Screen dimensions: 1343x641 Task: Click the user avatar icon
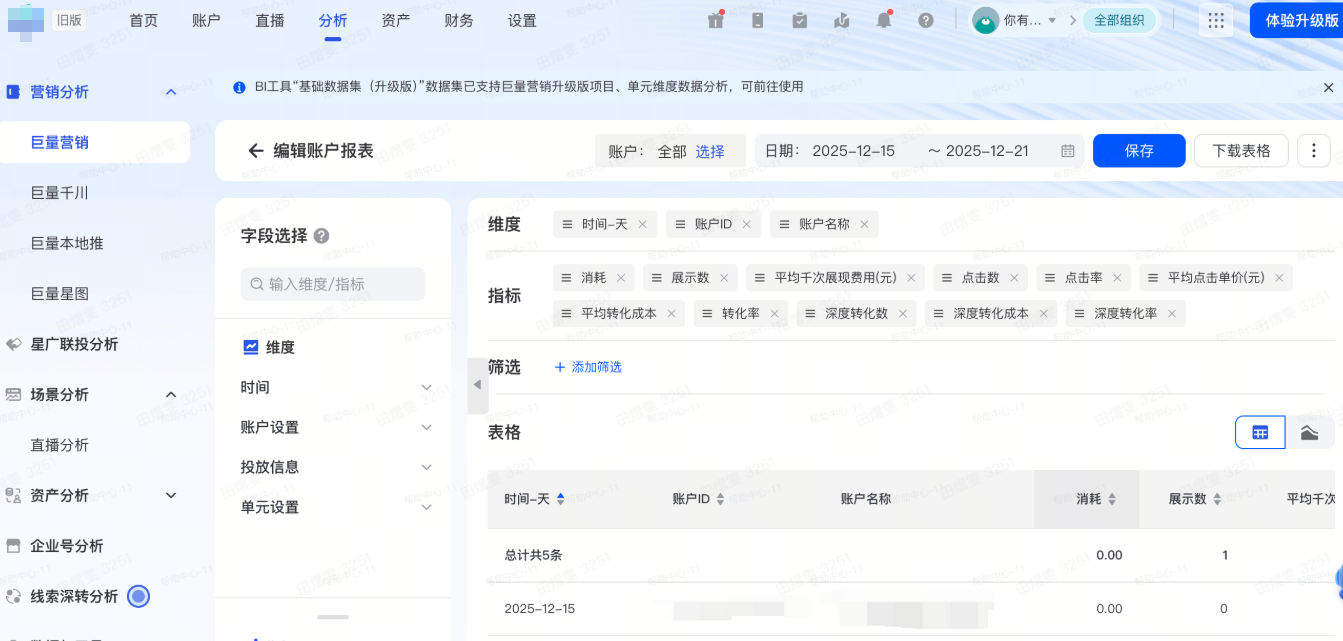pos(986,20)
